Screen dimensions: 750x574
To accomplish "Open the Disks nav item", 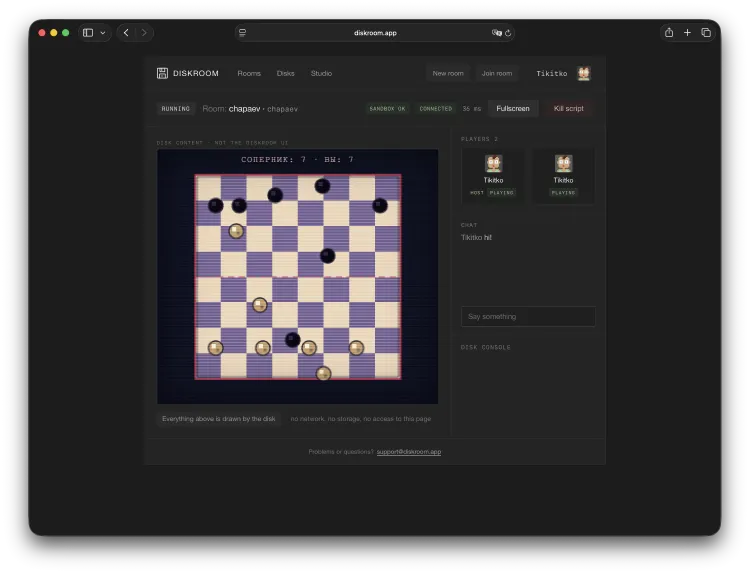I will (286, 73).
